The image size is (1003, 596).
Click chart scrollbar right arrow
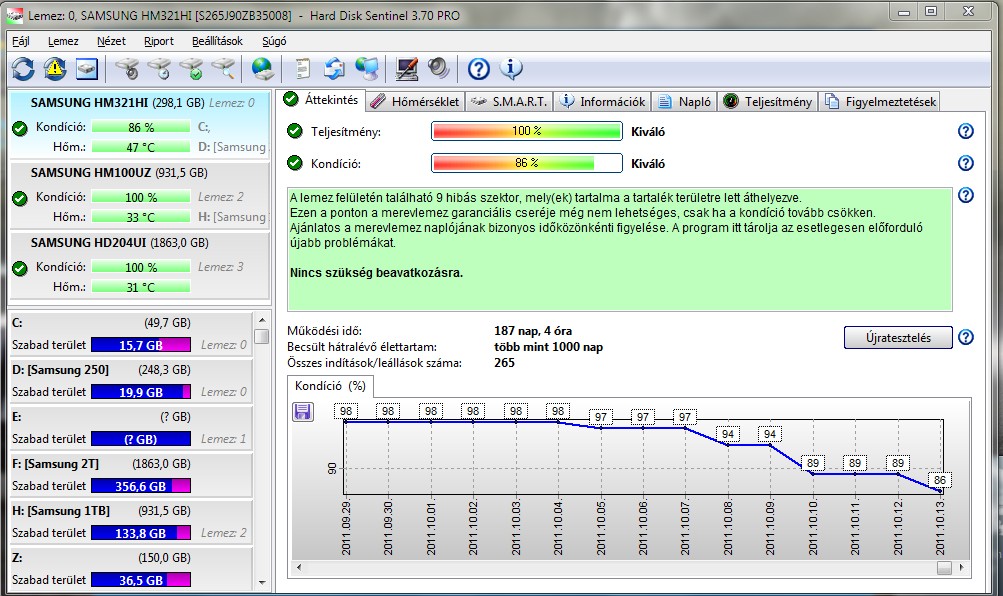point(961,567)
